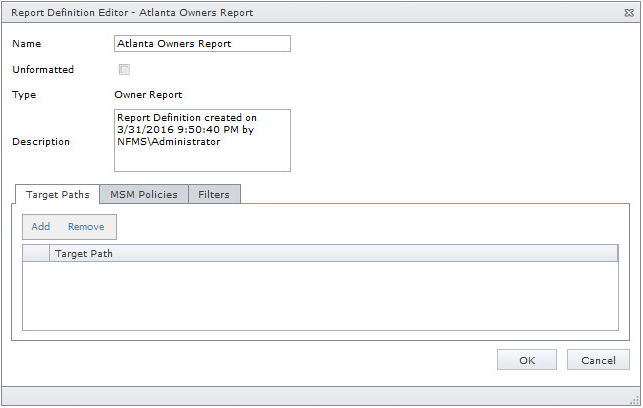This screenshot has width=643, height=408.
Task: Click the Name label
Action: tap(27, 44)
